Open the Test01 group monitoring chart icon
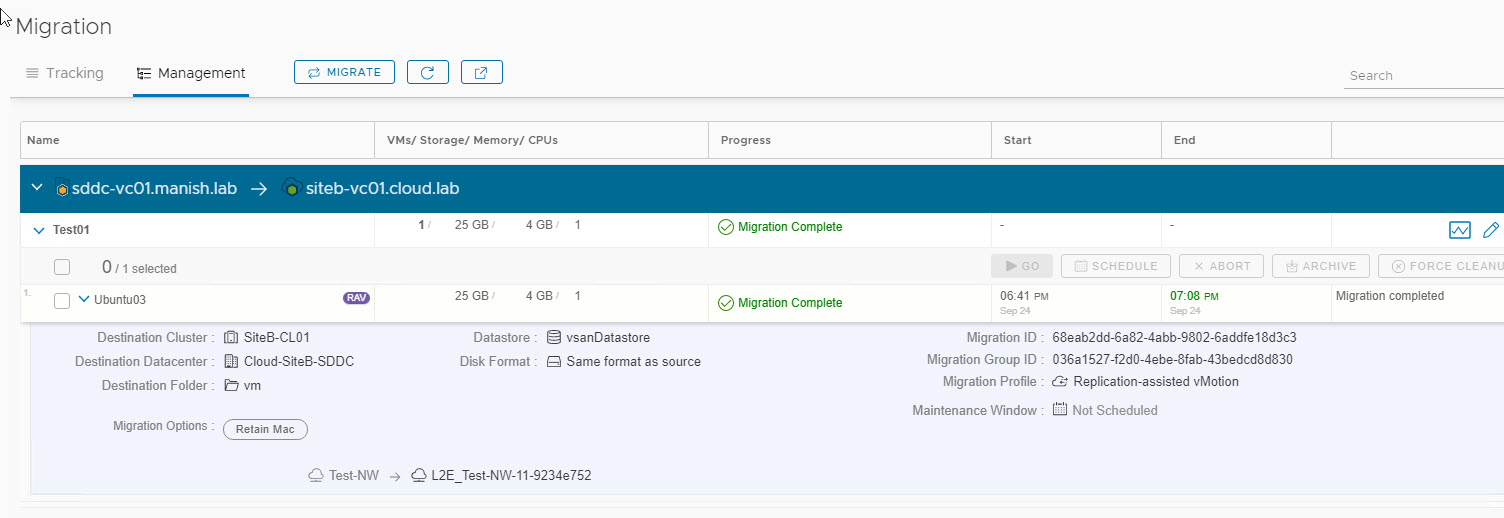Image resolution: width=1504 pixels, height=518 pixels. pyautogui.click(x=1459, y=230)
